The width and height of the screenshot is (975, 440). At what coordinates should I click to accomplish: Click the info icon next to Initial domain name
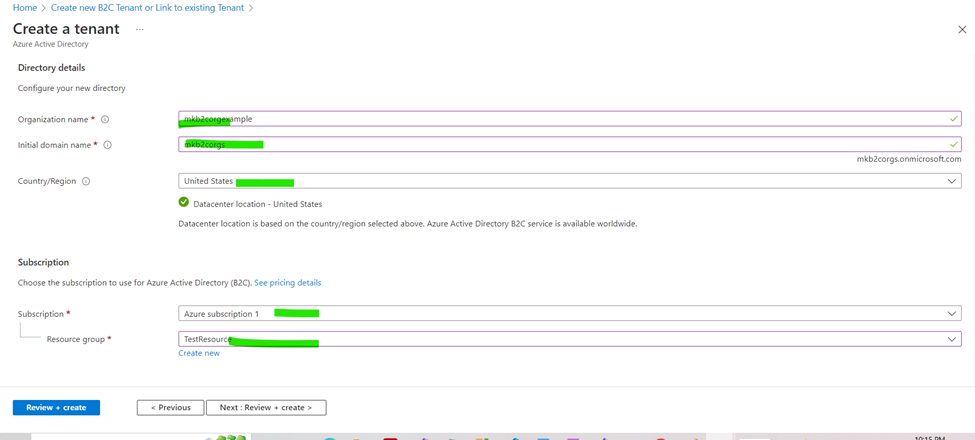click(x=108, y=145)
